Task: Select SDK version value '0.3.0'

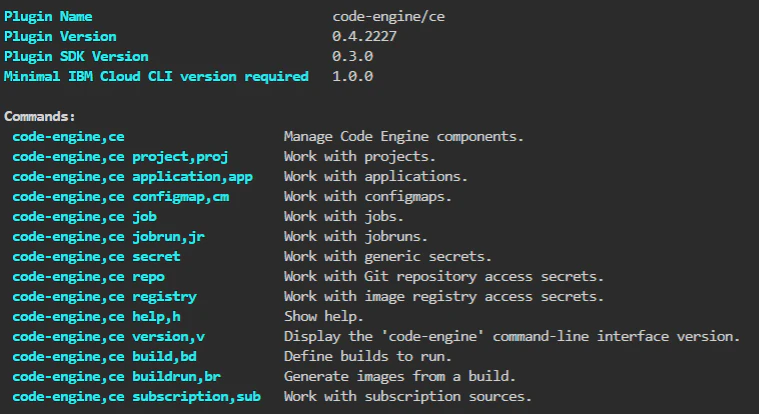Action: click(x=352, y=56)
